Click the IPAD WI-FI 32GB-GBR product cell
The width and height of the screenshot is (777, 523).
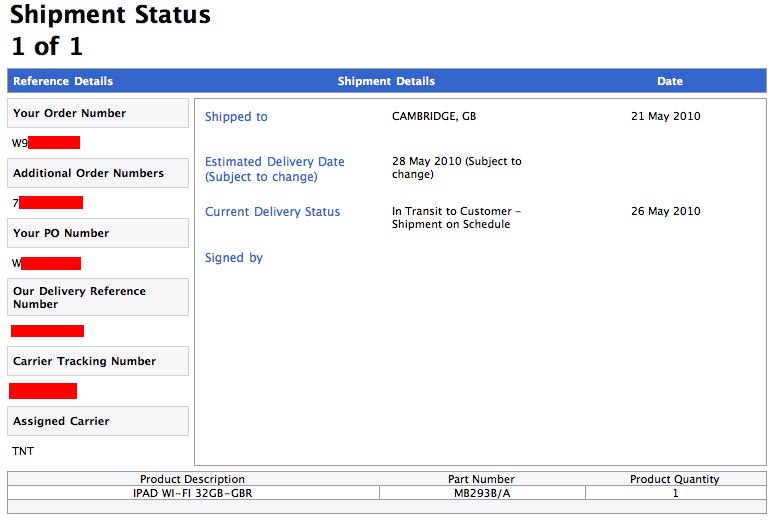pos(192,493)
